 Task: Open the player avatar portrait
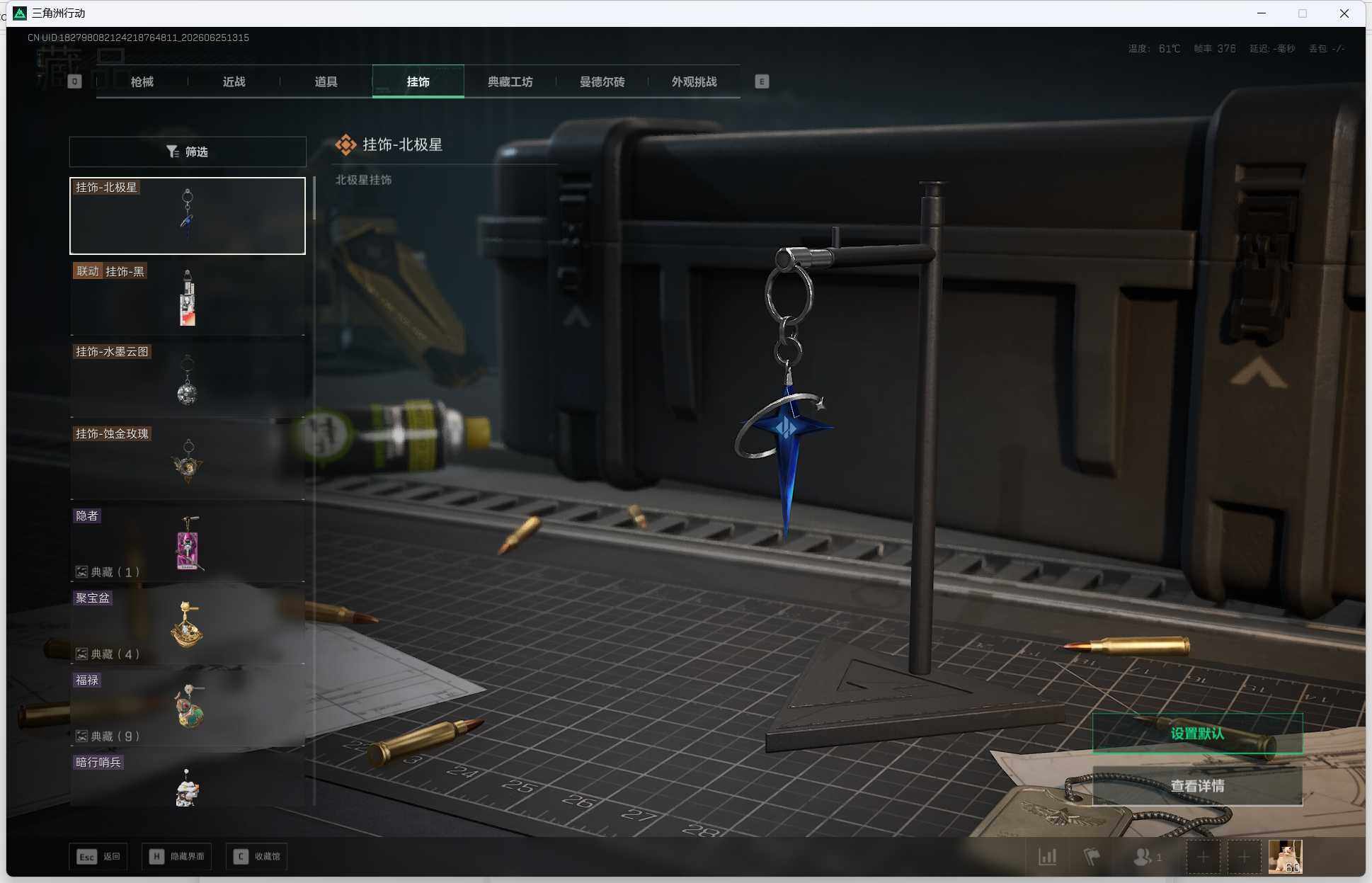click(x=1285, y=857)
